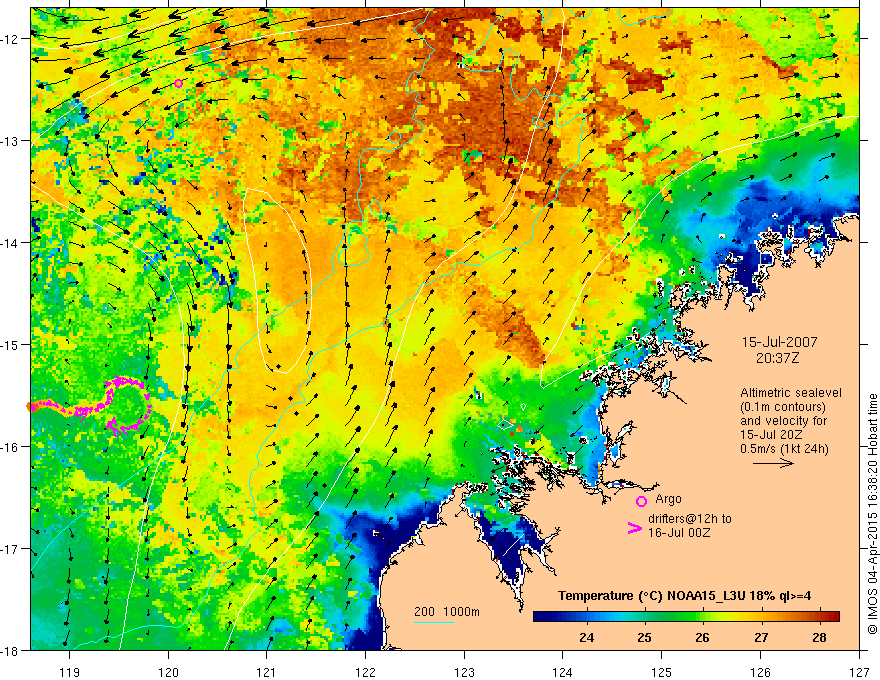Screen dimensions: 880x680
Task: Click the longitude label 125
Action: (662, 672)
